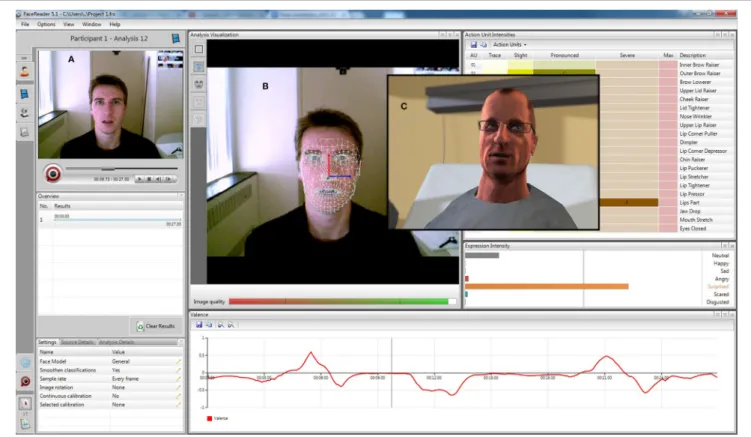Click the red camera icon in lower sidebar

pyautogui.click(x=25, y=381)
